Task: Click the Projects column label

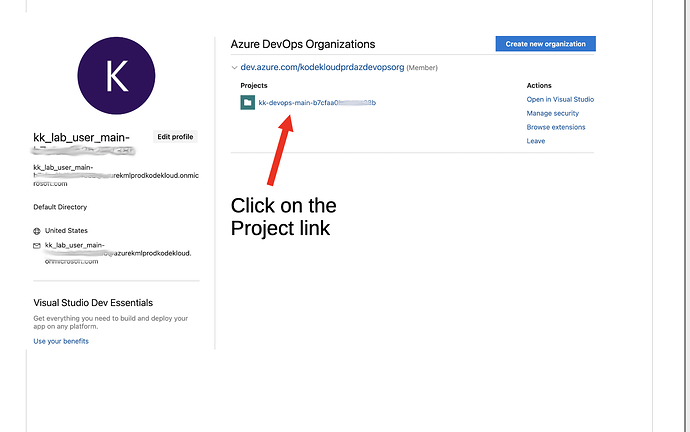Action: 254,85
